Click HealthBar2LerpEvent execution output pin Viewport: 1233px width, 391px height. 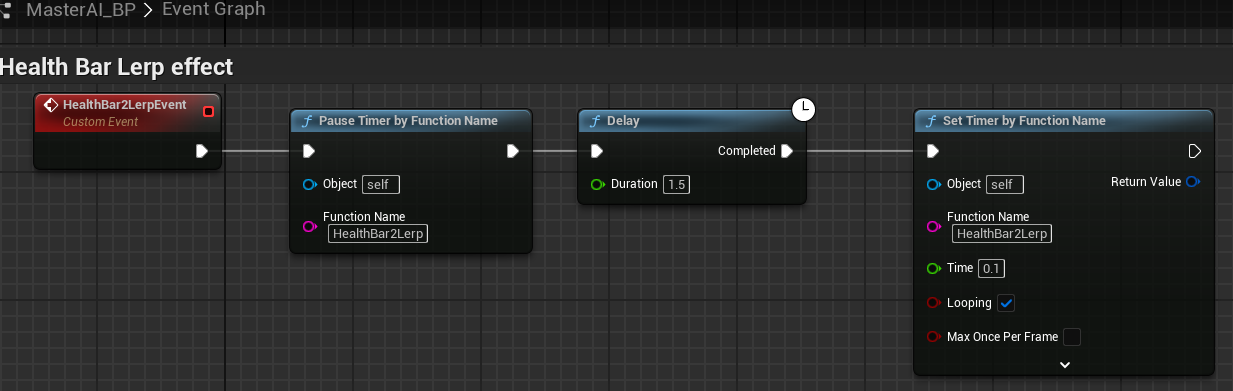tap(202, 151)
